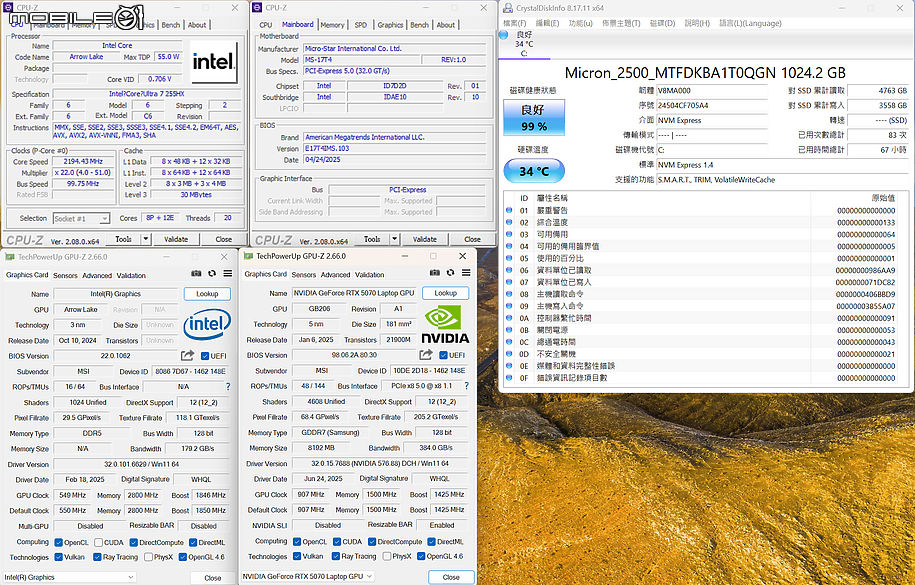Click the 34 °C disk temperature button
The height and width of the screenshot is (585, 915).
click(x=534, y=171)
